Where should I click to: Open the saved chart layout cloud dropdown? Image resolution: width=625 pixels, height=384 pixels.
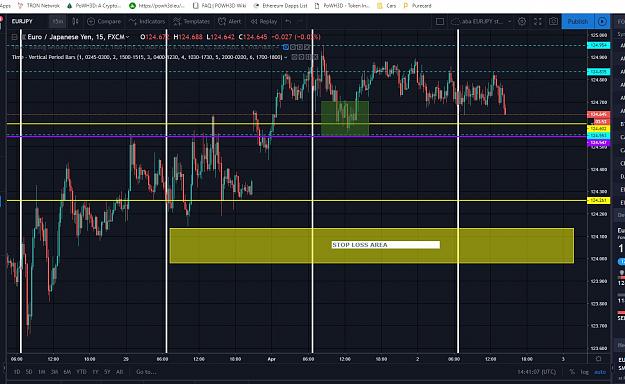click(481, 21)
